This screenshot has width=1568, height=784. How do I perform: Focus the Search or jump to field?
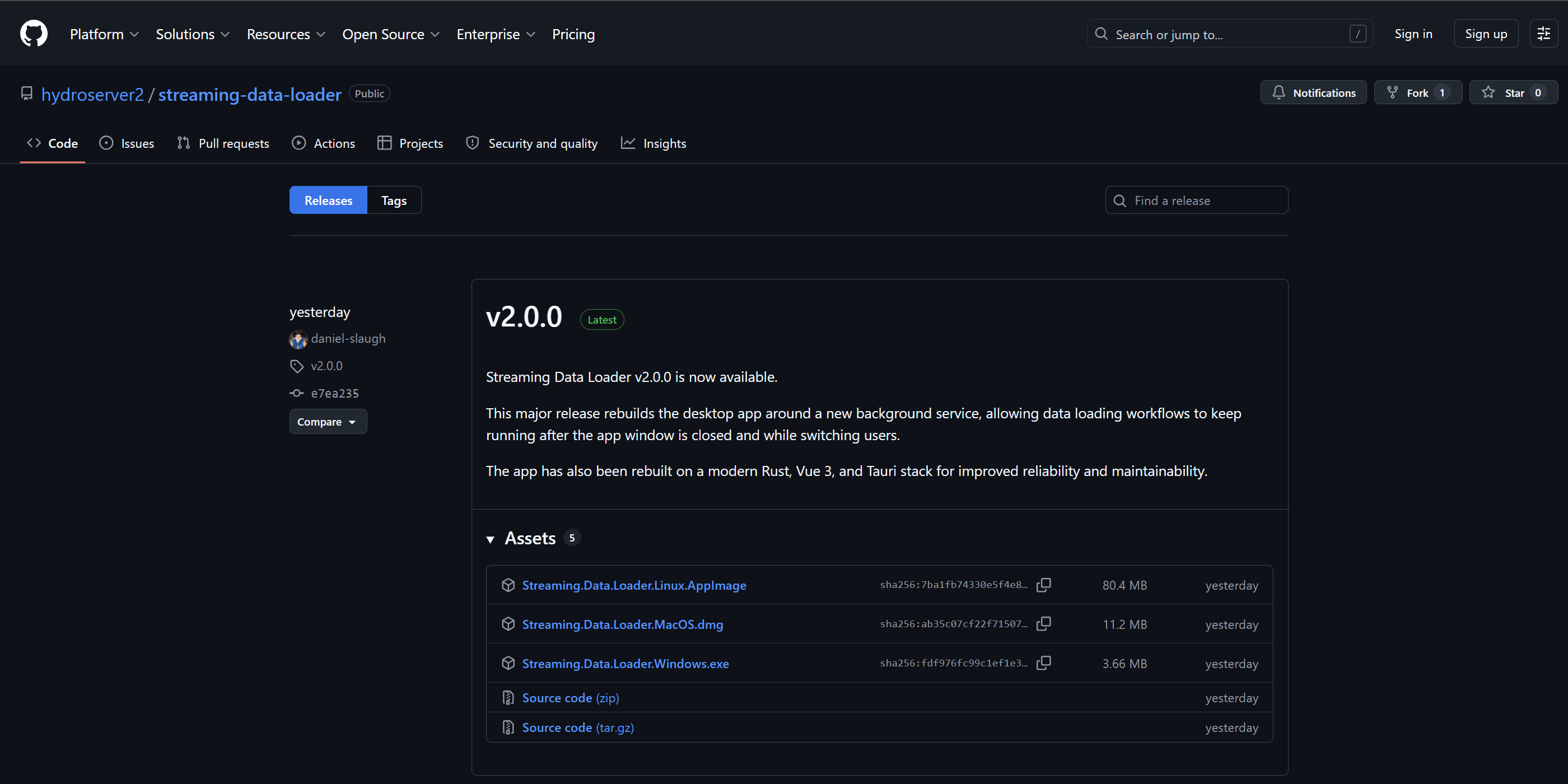1230,34
